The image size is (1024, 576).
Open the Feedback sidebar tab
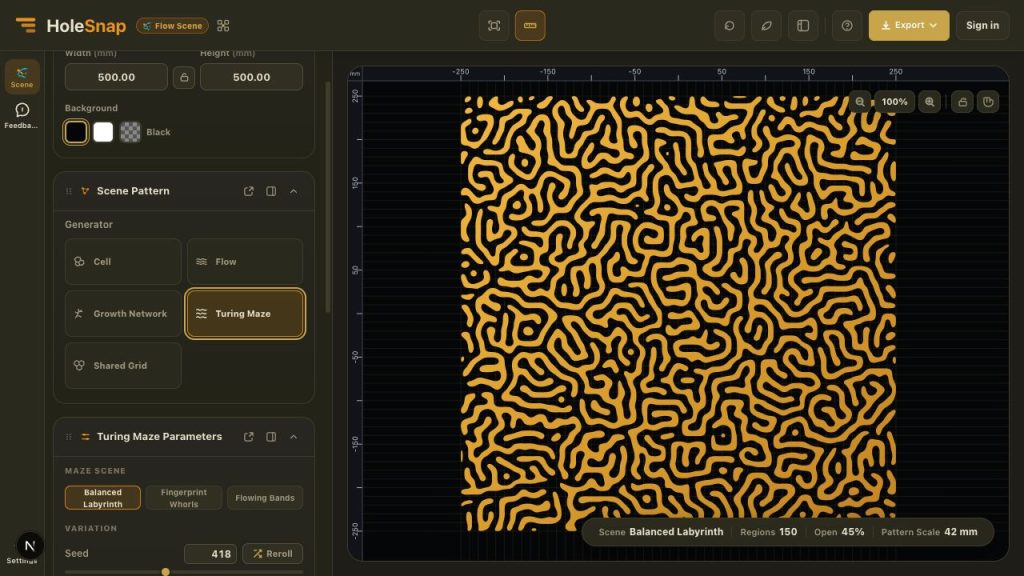click(x=22, y=116)
